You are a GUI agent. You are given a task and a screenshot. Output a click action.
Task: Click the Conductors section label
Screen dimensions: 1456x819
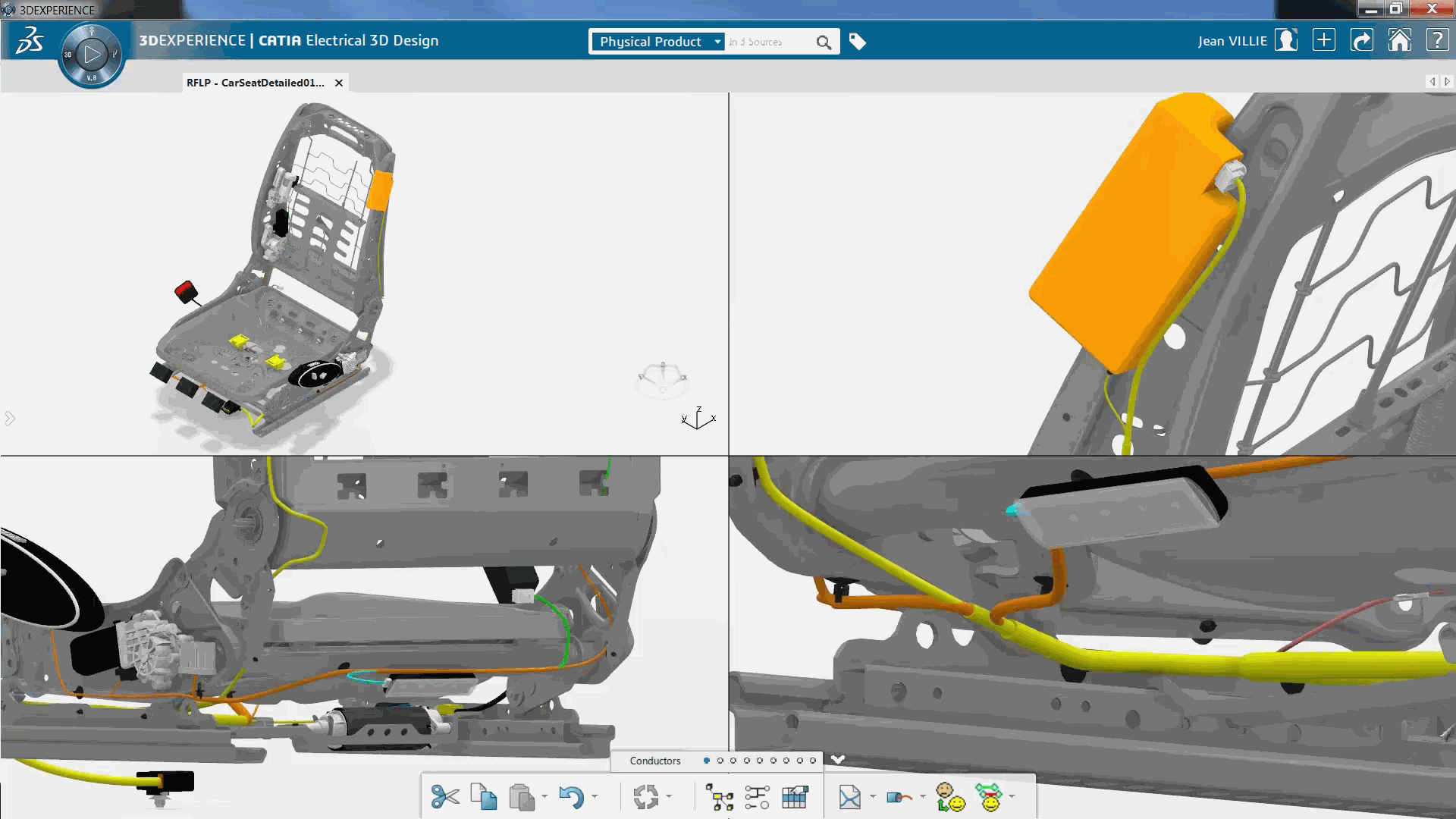coord(655,761)
